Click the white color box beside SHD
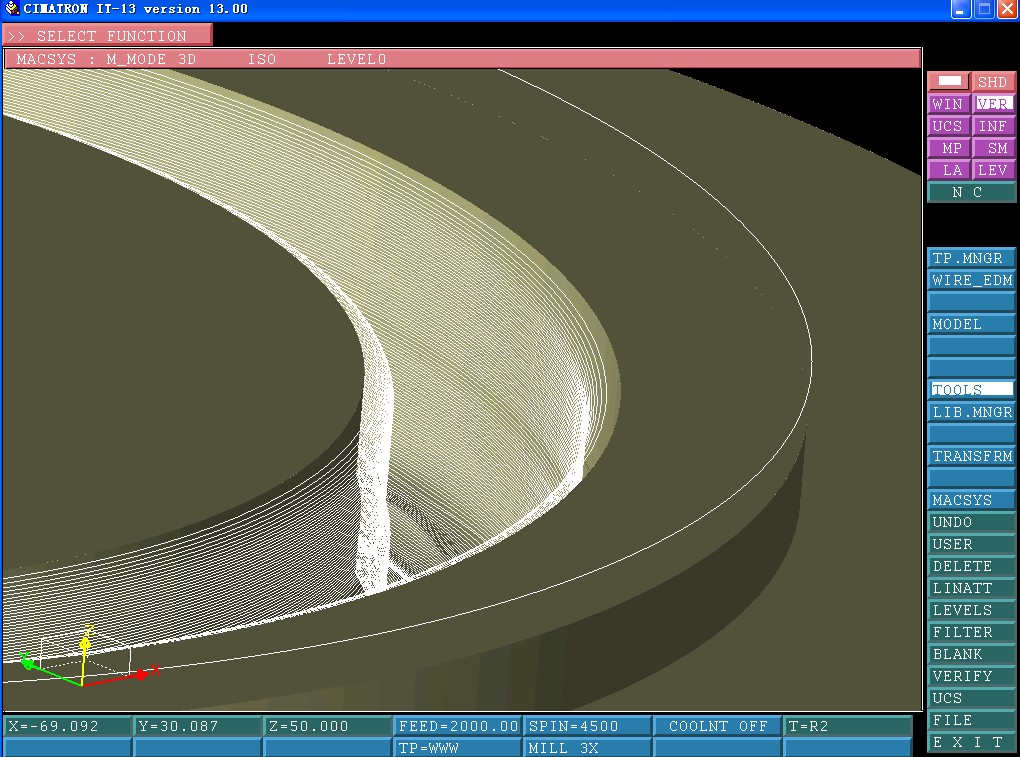 pos(949,81)
